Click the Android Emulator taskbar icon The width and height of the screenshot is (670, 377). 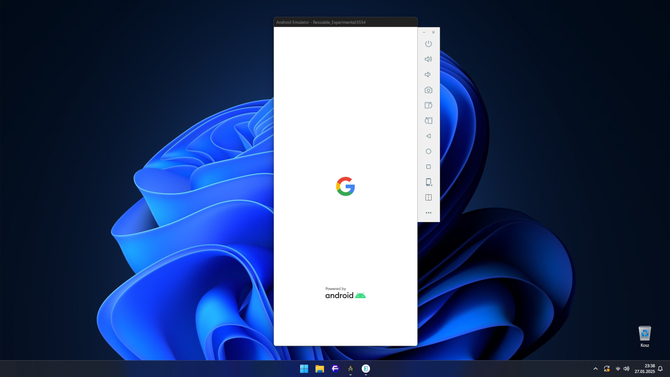click(x=366, y=368)
